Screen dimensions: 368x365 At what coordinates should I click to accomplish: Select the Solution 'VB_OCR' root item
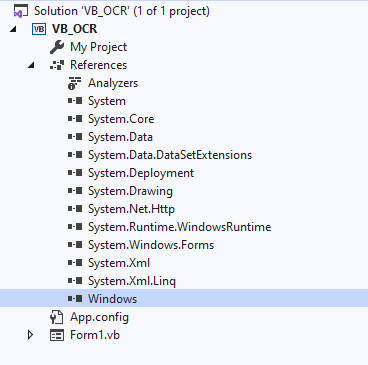[x=122, y=11]
